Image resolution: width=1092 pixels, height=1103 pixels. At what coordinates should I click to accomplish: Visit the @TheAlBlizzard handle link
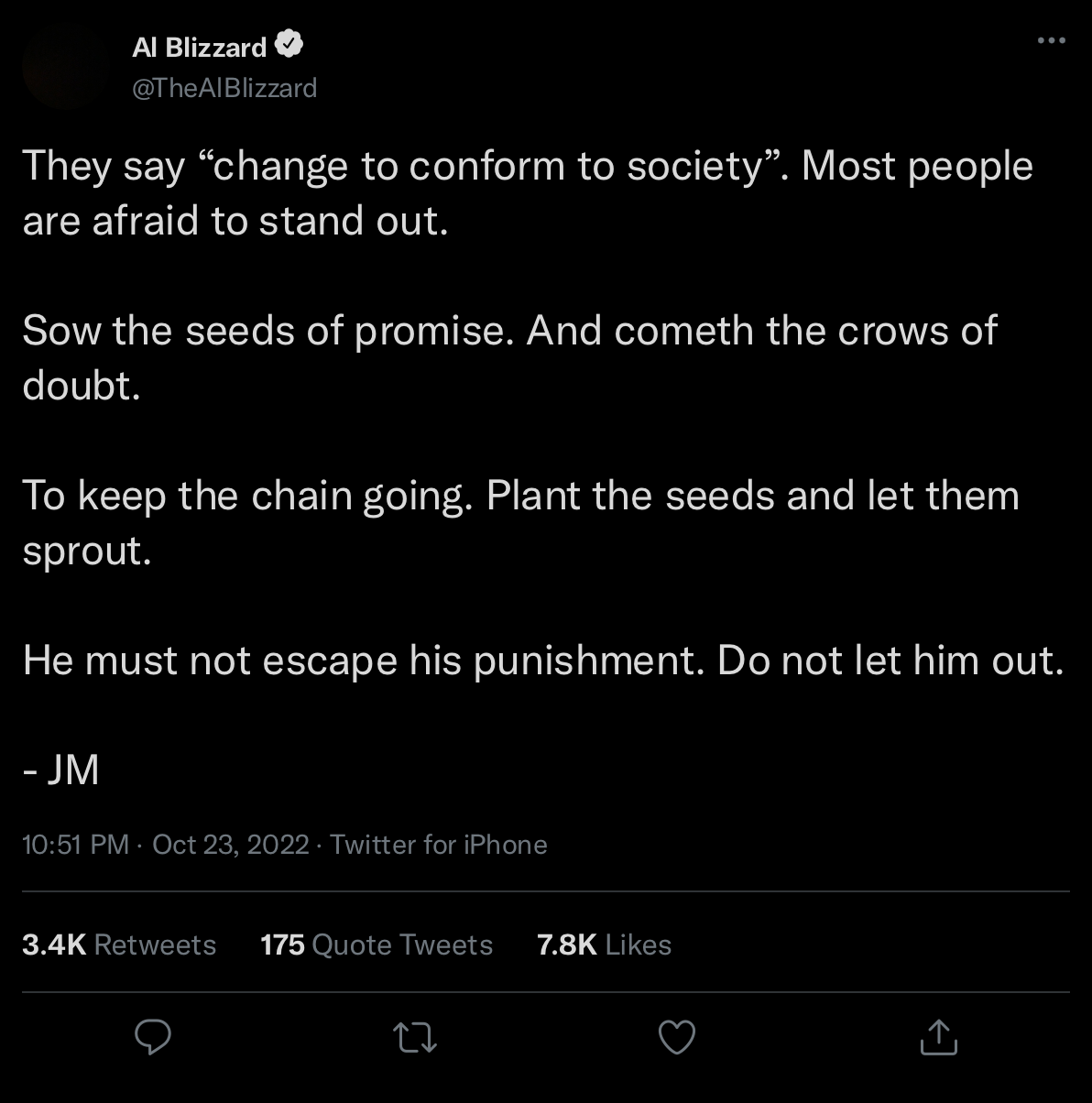(x=224, y=88)
